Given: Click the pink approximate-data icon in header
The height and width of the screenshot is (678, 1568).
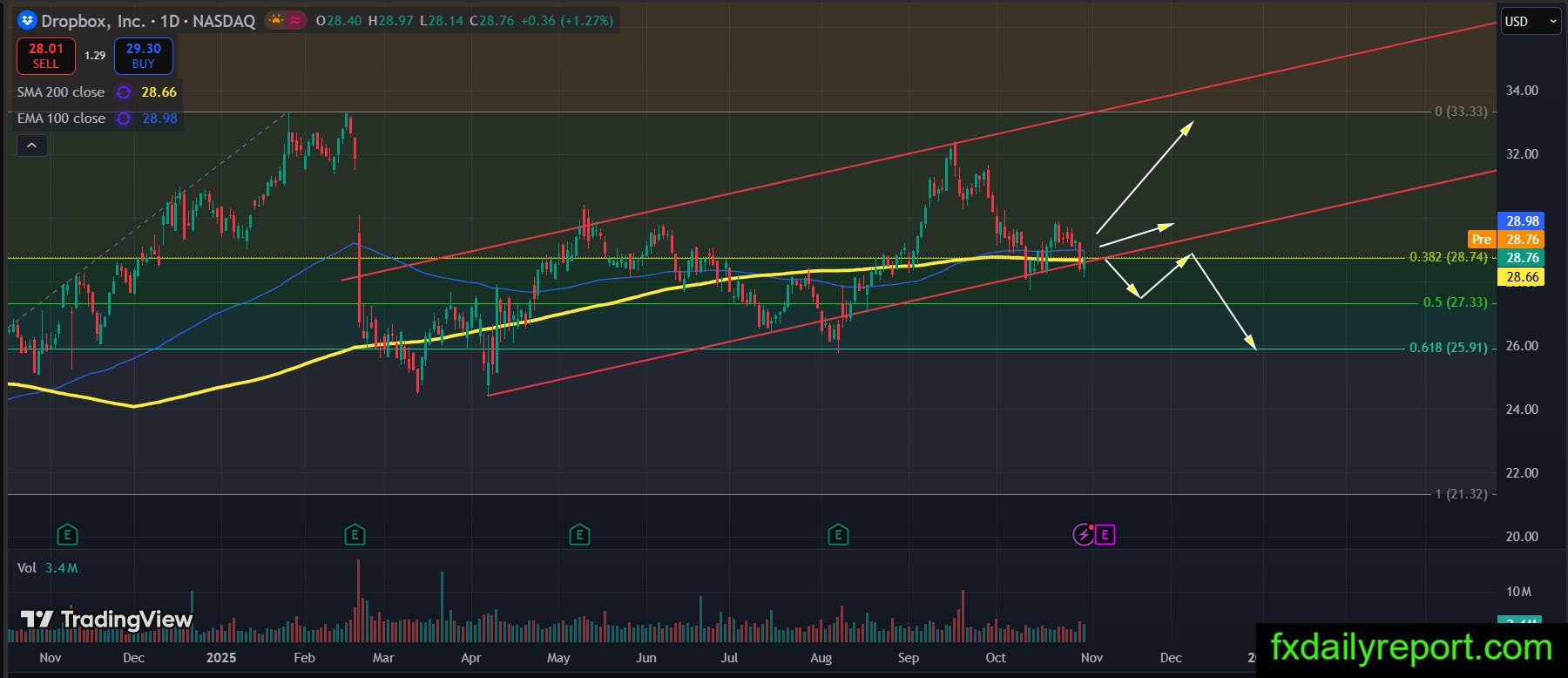Looking at the screenshot, I should coord(296,20).
